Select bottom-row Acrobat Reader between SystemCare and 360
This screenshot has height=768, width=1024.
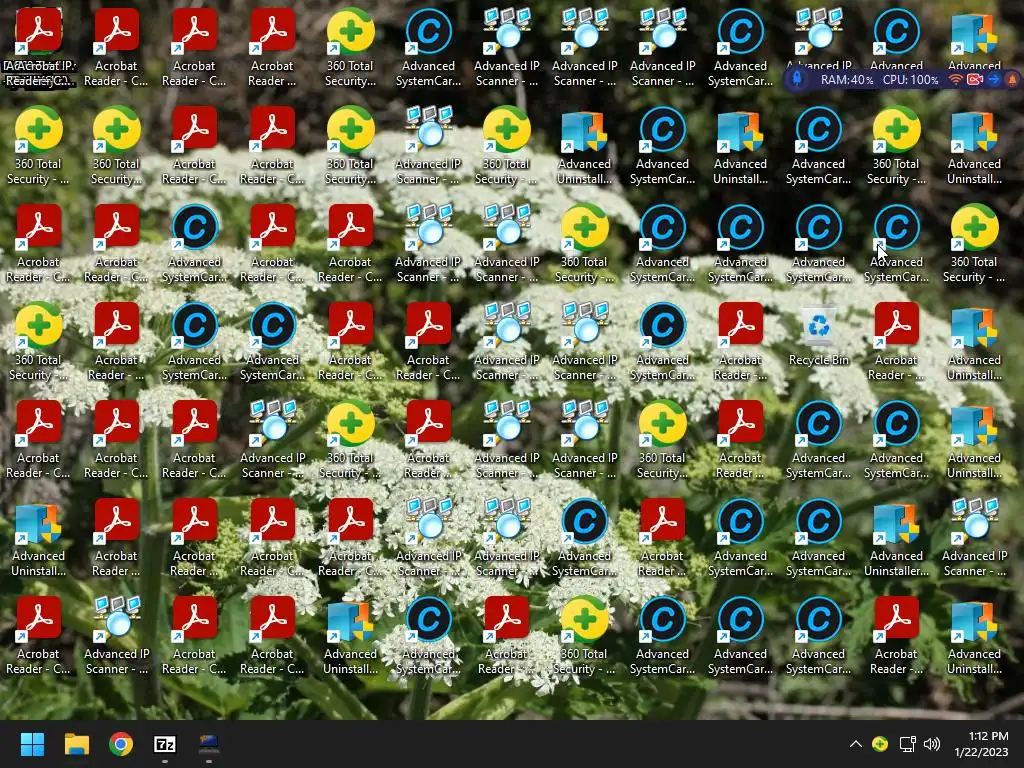pos(506,634)
